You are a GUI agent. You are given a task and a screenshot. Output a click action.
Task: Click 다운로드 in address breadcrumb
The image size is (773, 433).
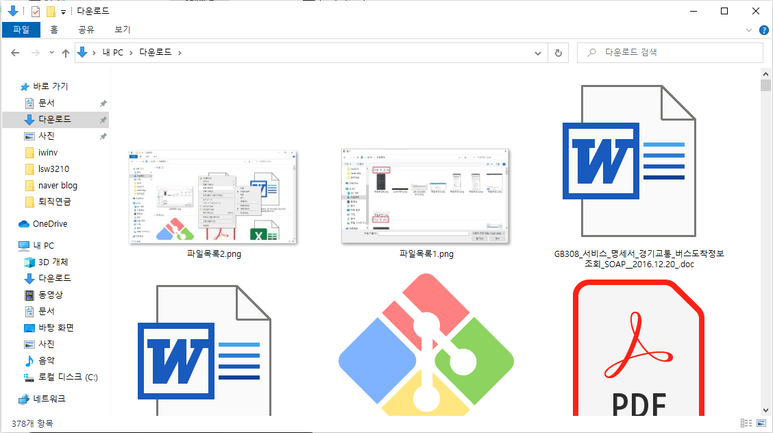pyautogui.click(x=155, y=52)
